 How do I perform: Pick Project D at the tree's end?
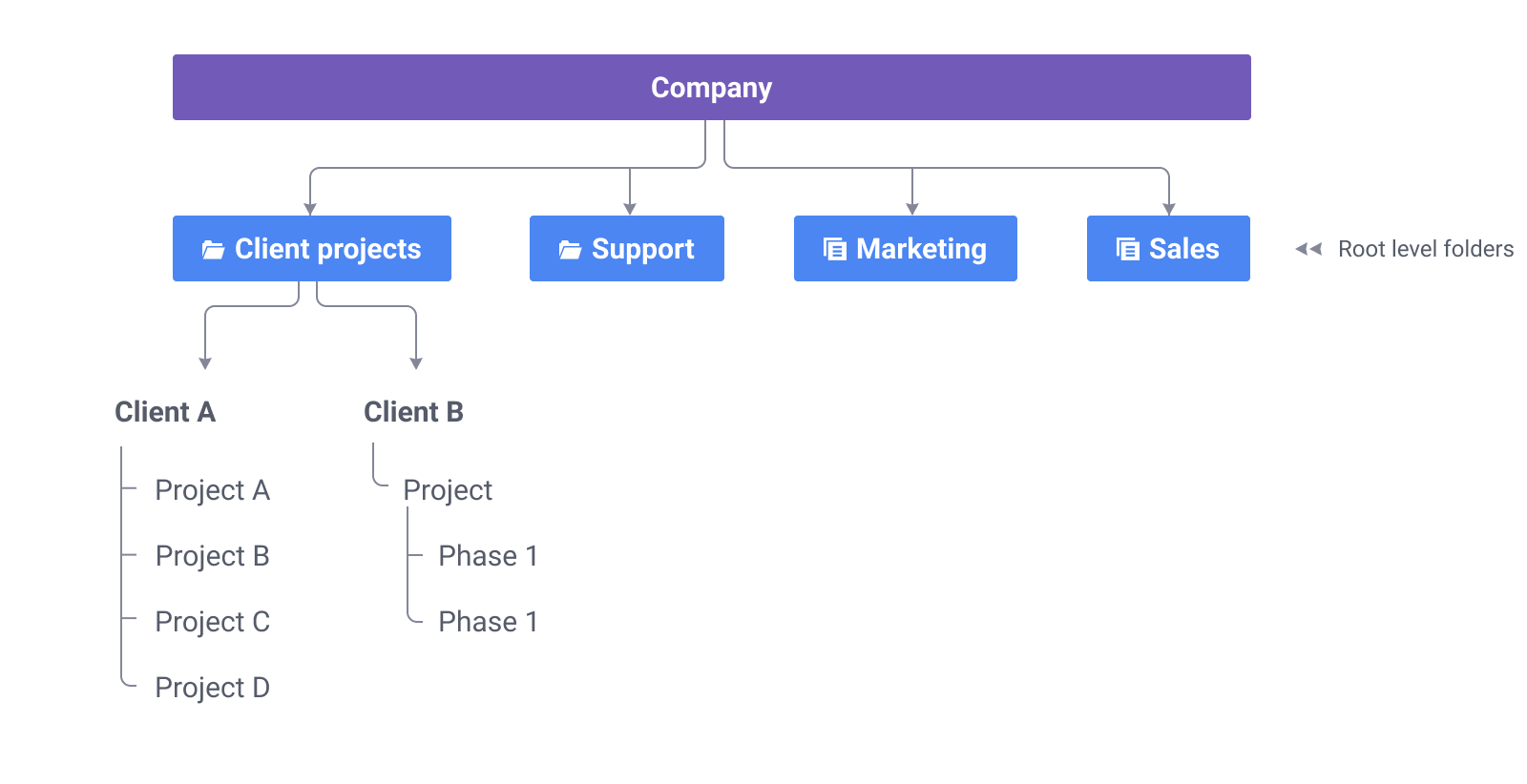[212, 688]
